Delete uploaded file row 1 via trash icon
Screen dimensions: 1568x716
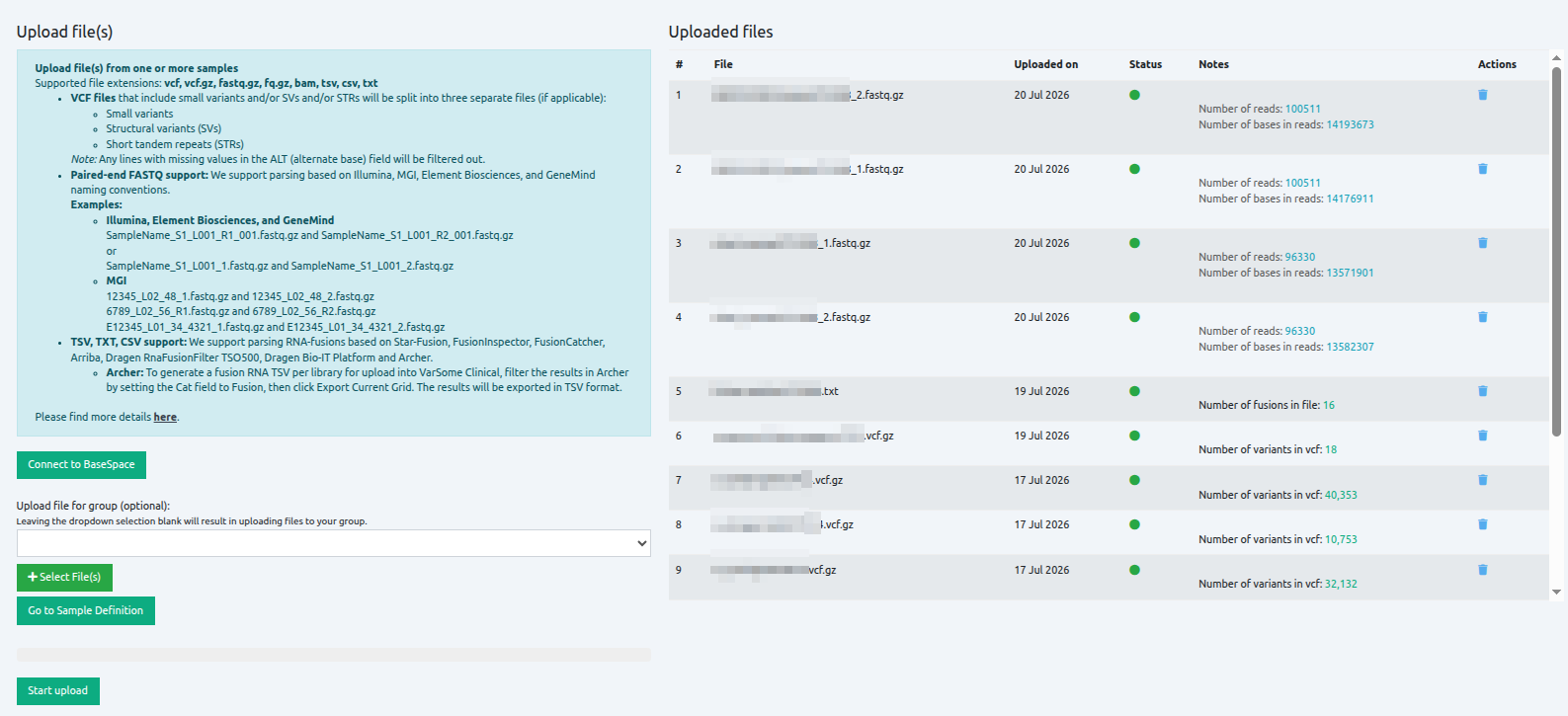1482,95
